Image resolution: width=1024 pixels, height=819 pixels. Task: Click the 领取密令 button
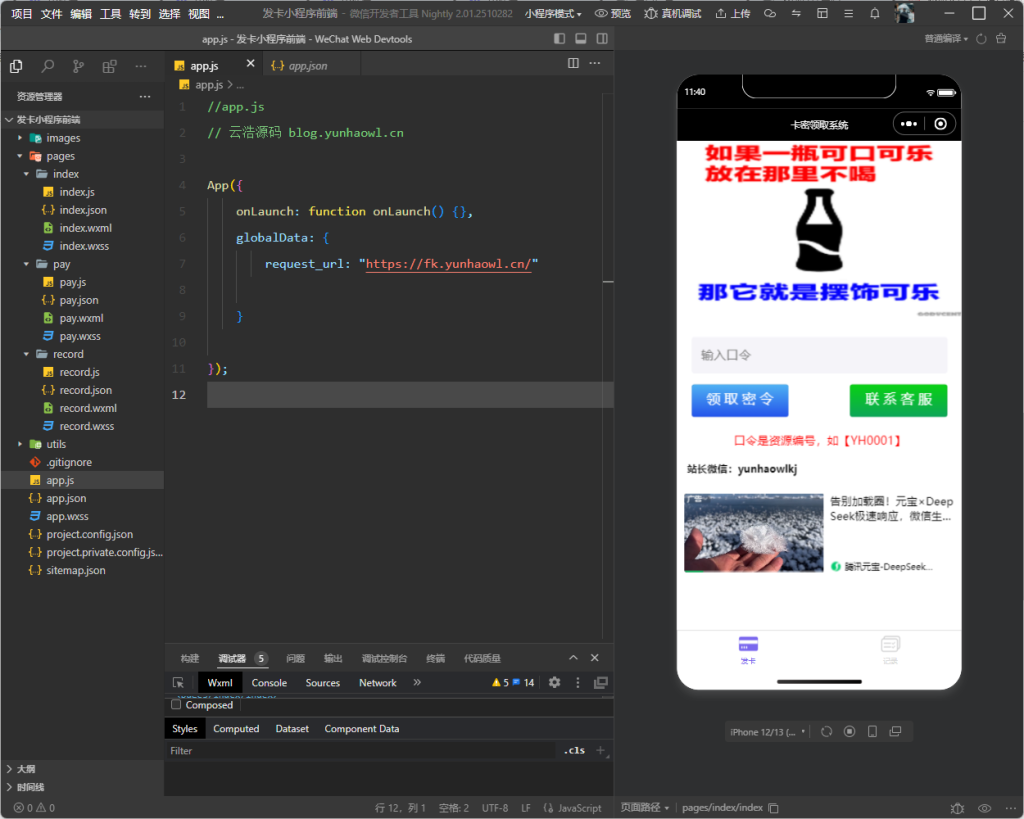pyautogui.click(x=740, y=400)
